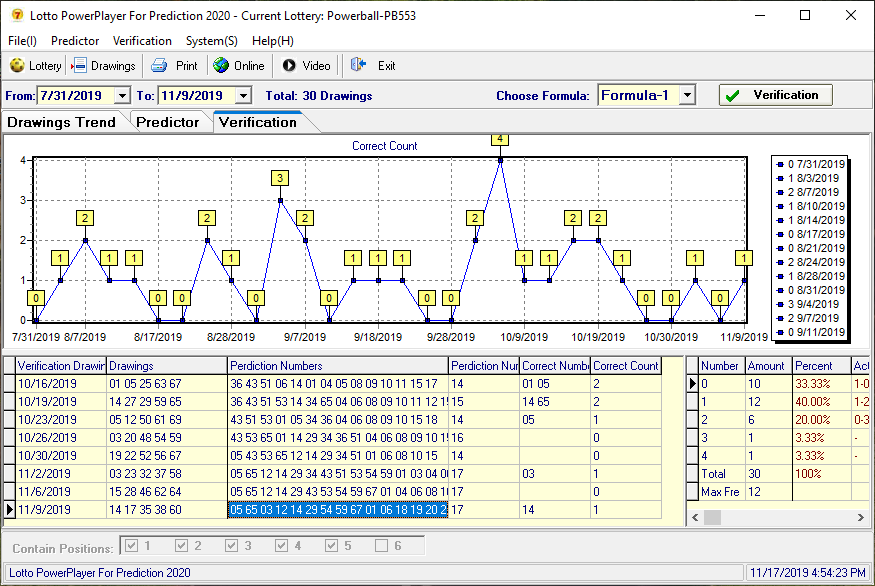875x586 pixels.
Task: Open the System(S) menu
Action: tap(211, 41)
